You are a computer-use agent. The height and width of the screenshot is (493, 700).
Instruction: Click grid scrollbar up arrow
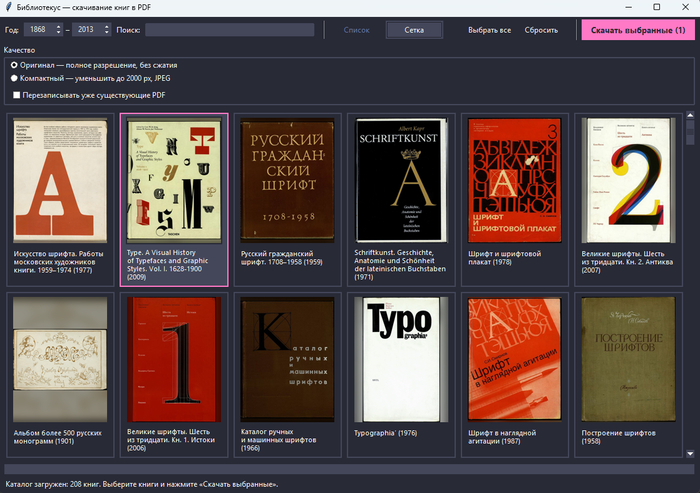pos(690,115)
